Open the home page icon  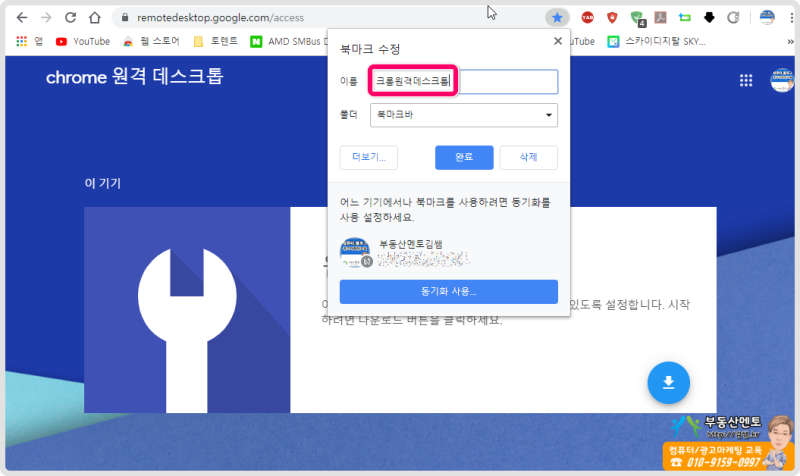(94, 18)
